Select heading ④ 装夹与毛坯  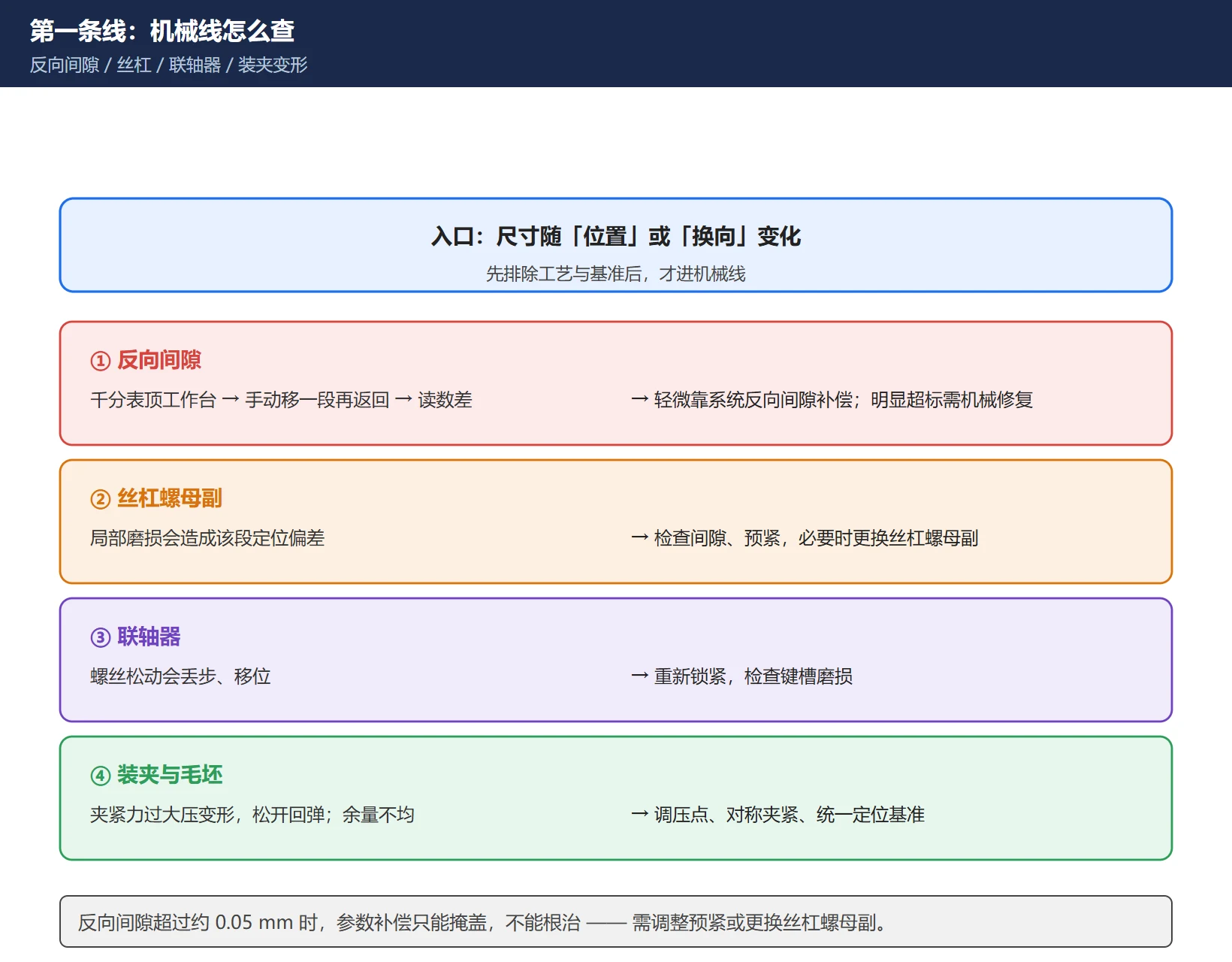pyautogui.click(x=156, y=775)
